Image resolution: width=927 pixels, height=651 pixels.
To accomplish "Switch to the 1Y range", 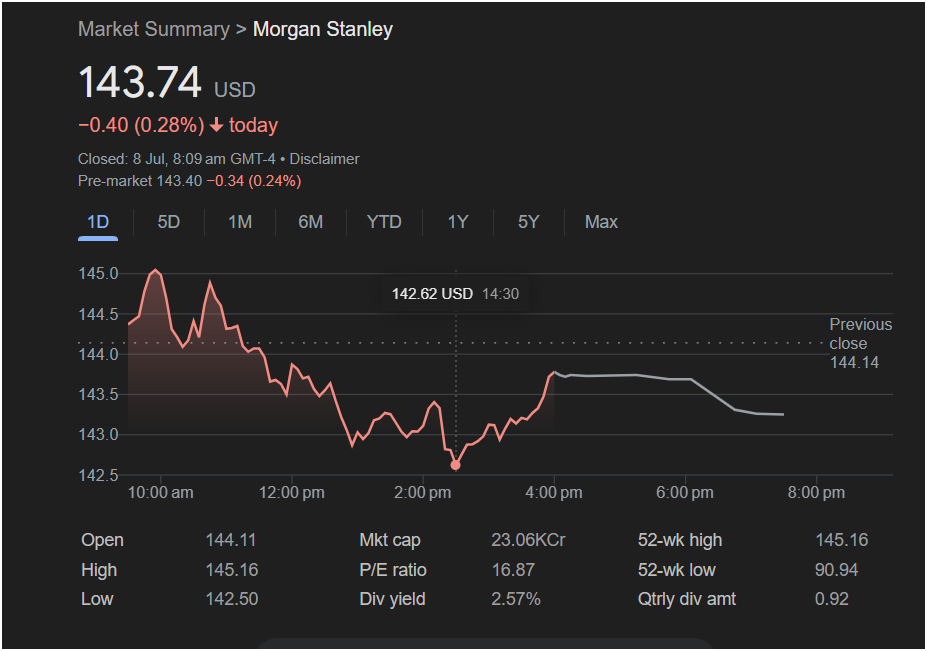I will pyautogui.click(x=458, y=222).
